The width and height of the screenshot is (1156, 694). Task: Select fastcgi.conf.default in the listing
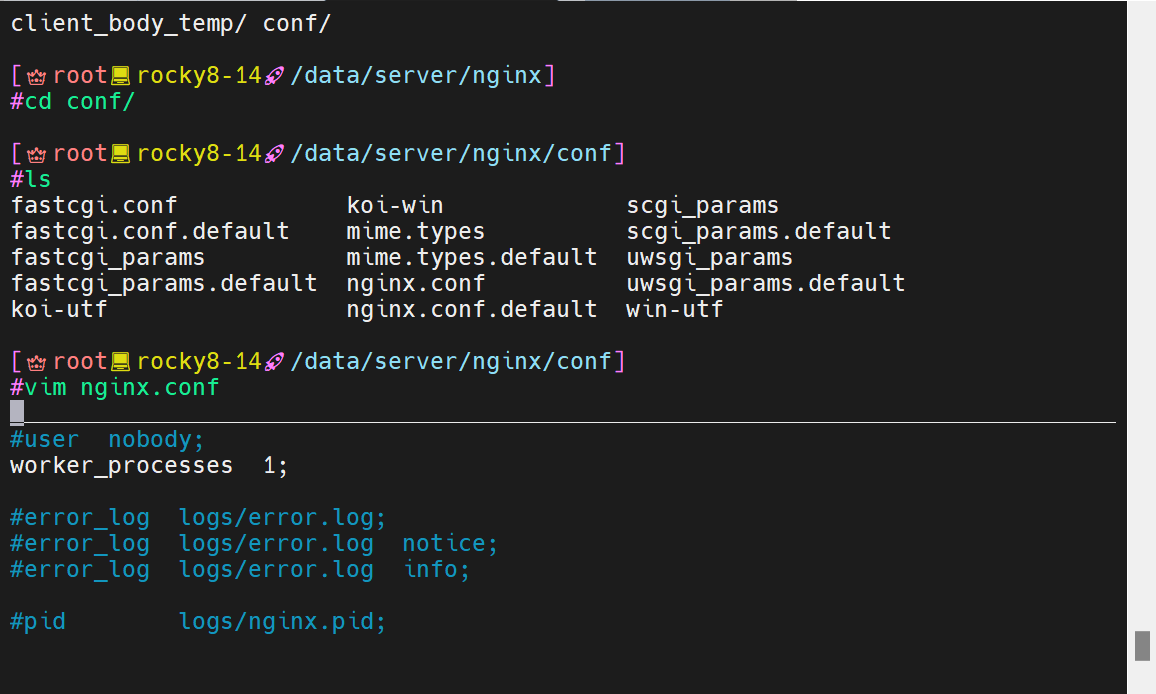click(x=150, y=232)
